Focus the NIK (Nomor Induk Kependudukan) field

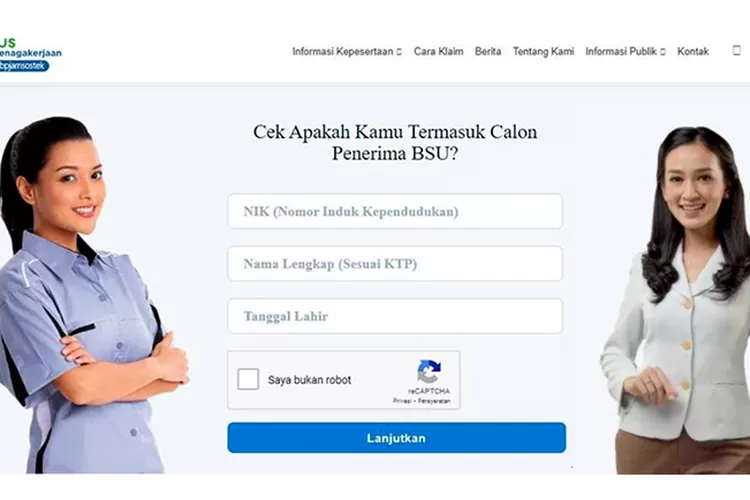coord(395,211)
